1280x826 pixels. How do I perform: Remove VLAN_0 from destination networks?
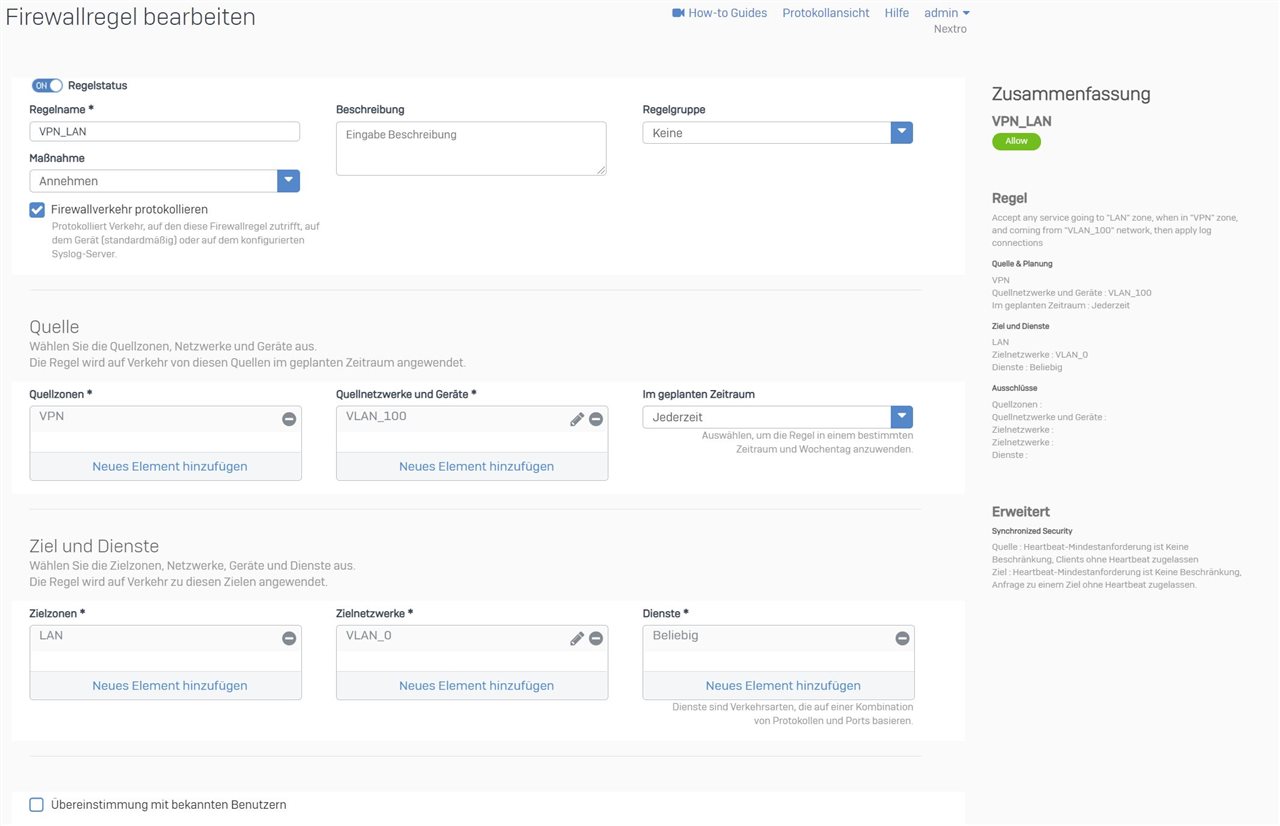596,638
